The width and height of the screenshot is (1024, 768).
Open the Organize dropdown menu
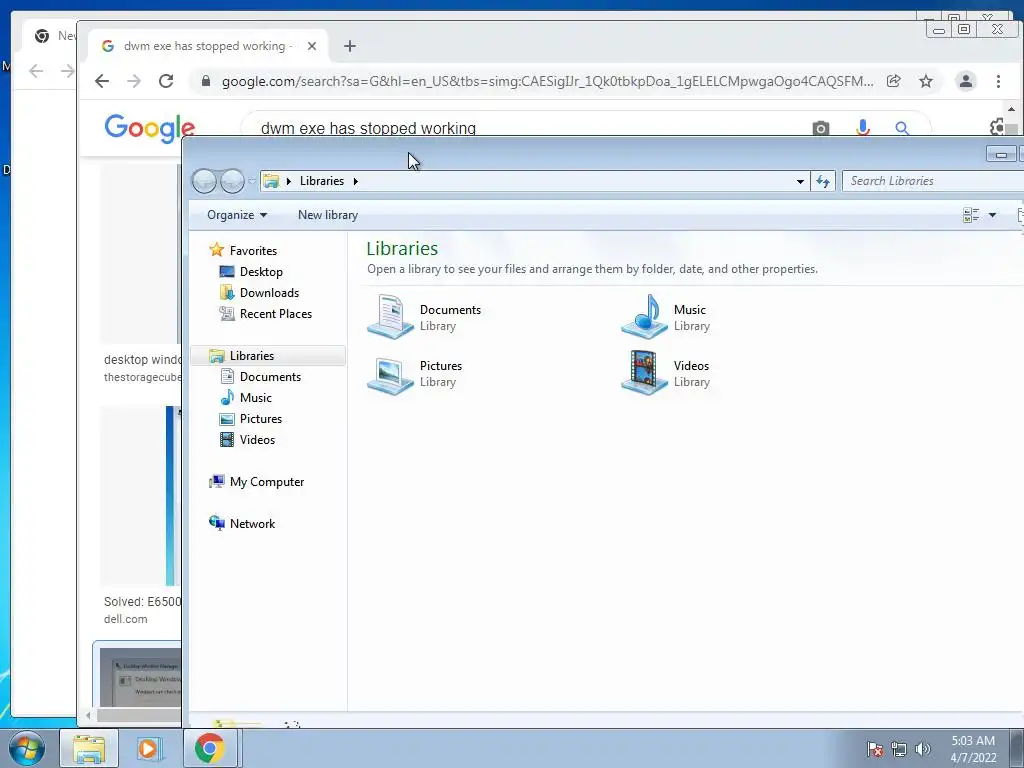[x=236, y=215]
